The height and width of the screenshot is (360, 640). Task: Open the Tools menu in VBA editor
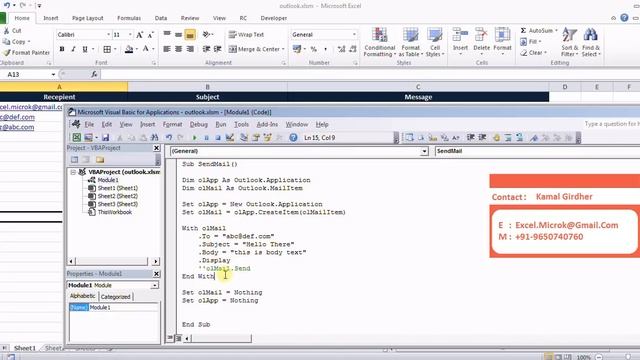[241, 124]
